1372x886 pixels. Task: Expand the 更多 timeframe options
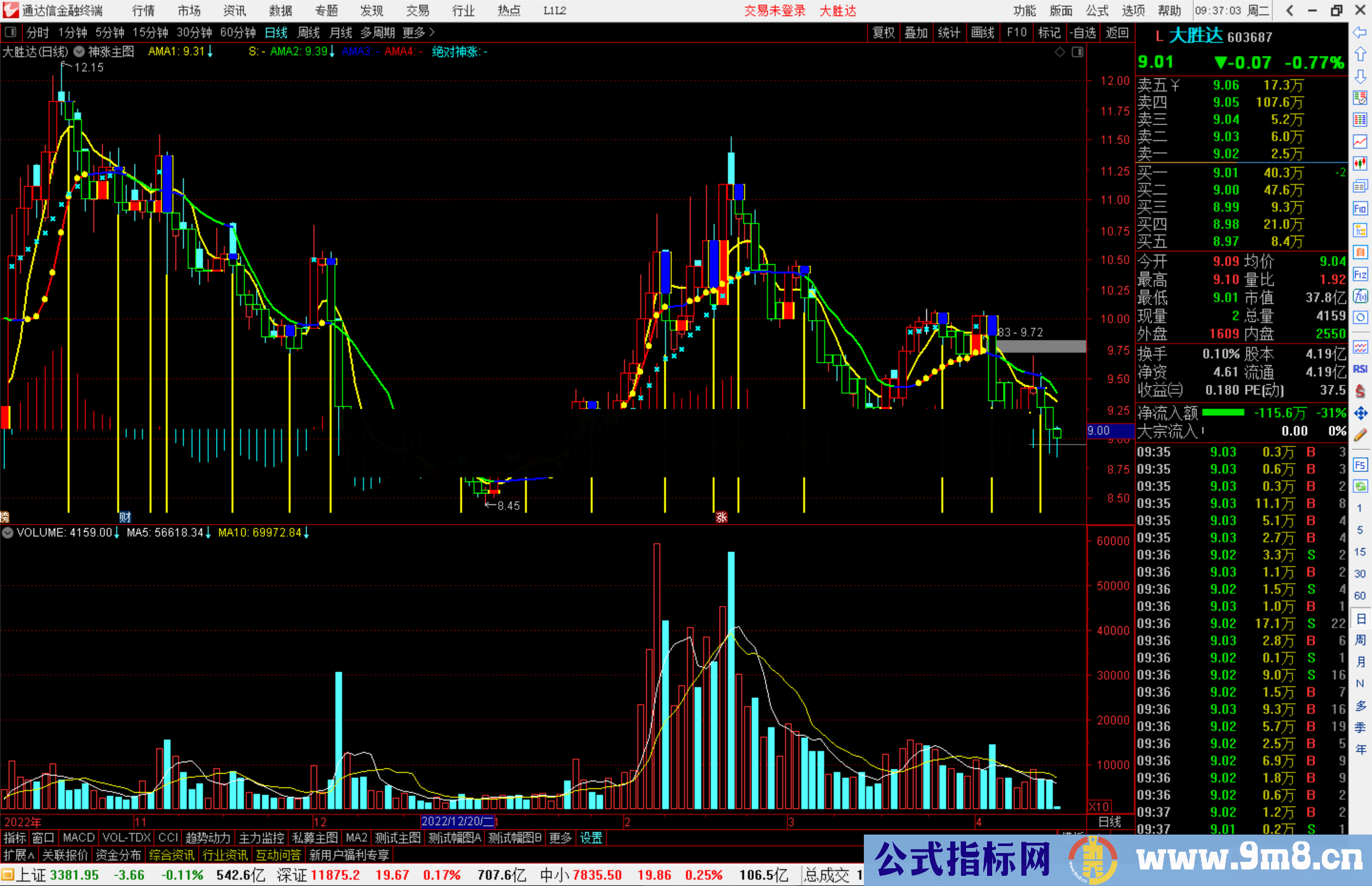click(419, 32)
